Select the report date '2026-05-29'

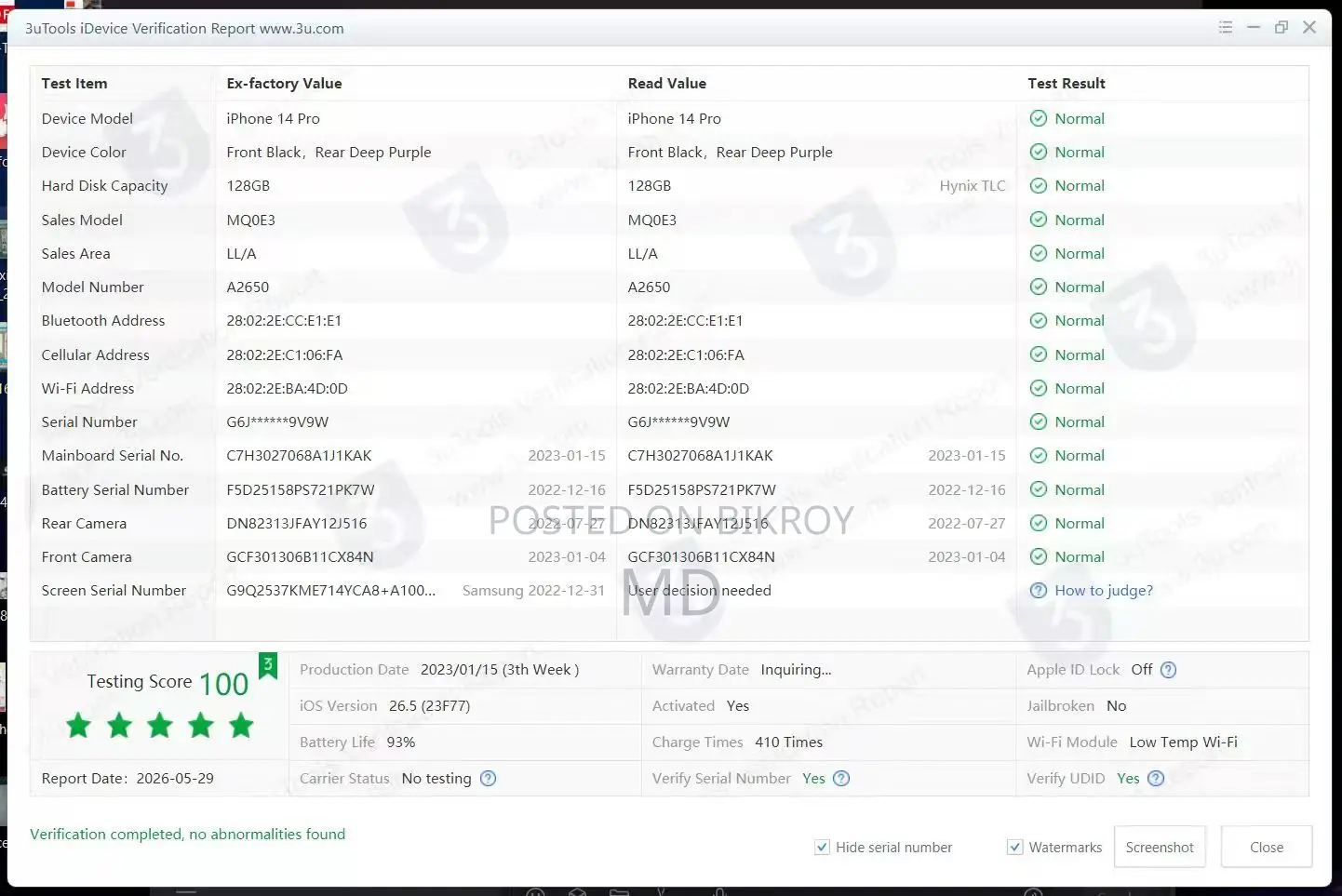coord(175,779)
